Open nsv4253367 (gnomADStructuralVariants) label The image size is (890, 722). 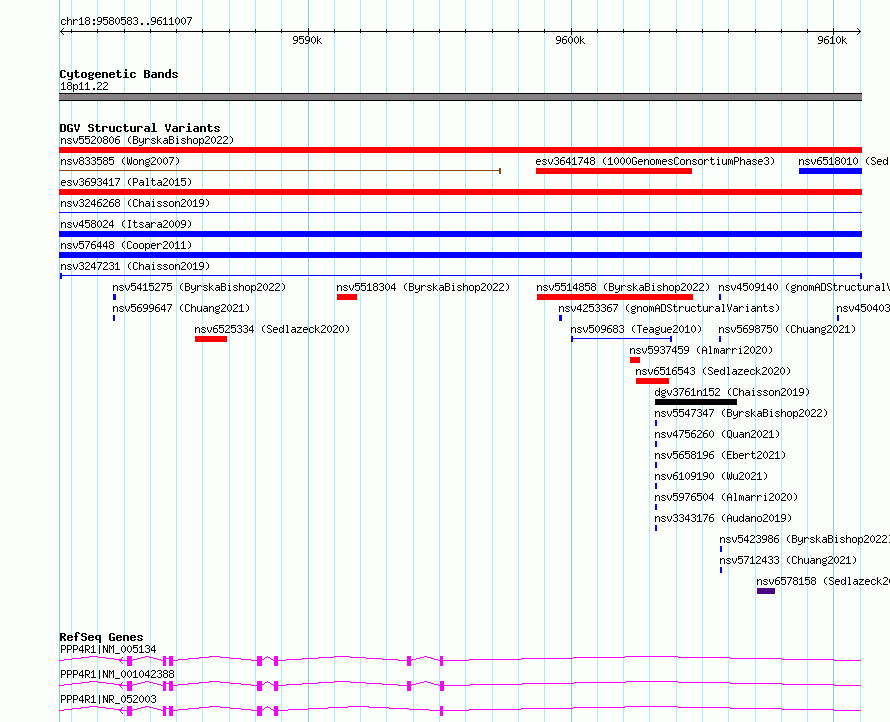pyautogui.click(x=669, y=308)
